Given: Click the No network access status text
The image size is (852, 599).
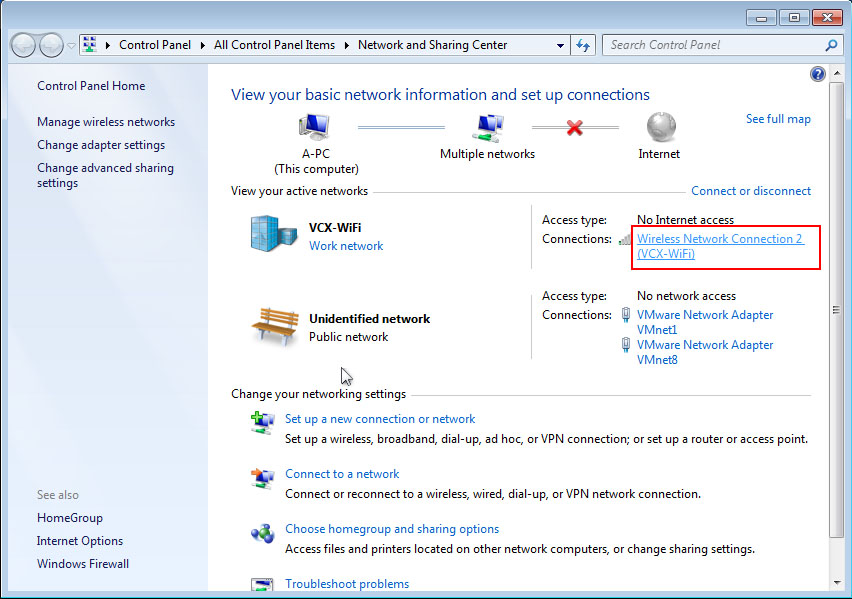Looking at the screenshot, I should click(x=686, y=296).
